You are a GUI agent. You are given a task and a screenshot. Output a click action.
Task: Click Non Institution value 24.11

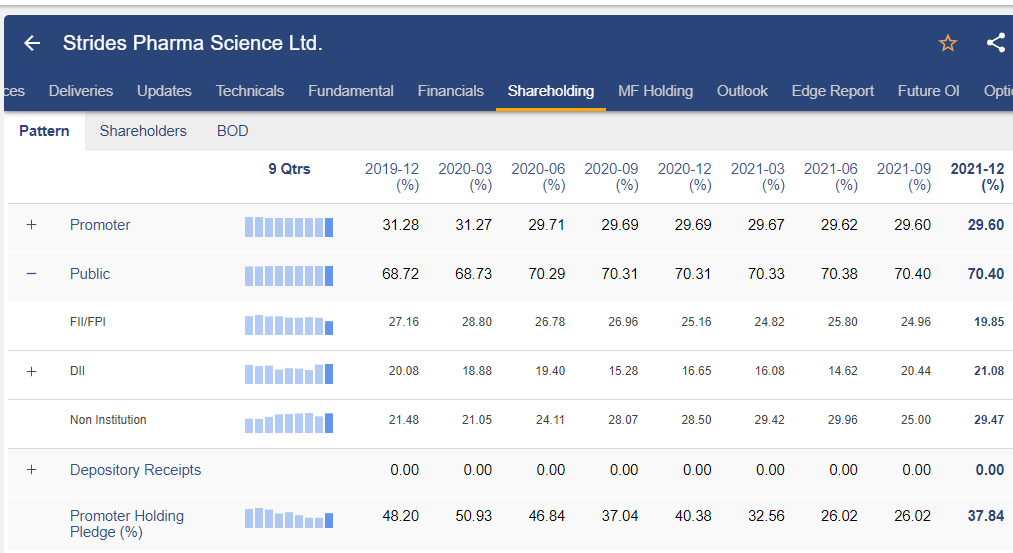550,420
